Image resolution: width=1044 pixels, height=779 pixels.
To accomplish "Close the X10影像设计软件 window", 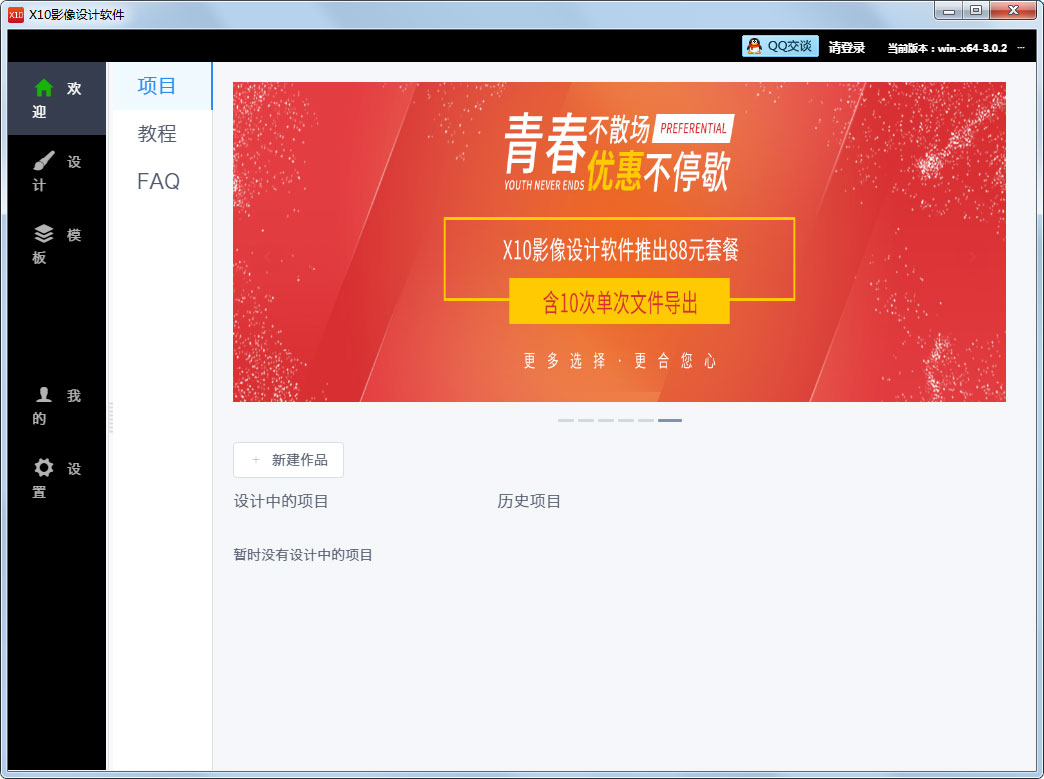I will pyautogui.click(x=1013, y=11).
